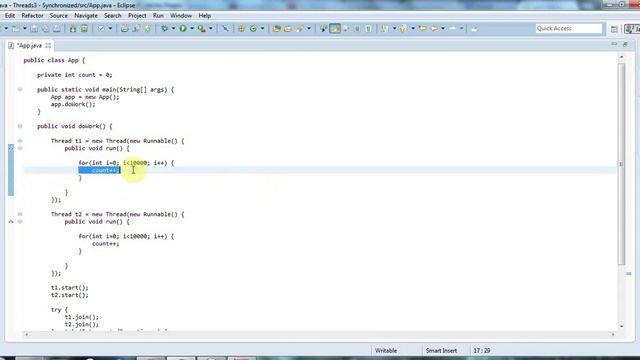Viewport: 640px width, 360px height.
Task: Close the App.java tab with its X
Action: pyautogui.click(x=48, y=45)
